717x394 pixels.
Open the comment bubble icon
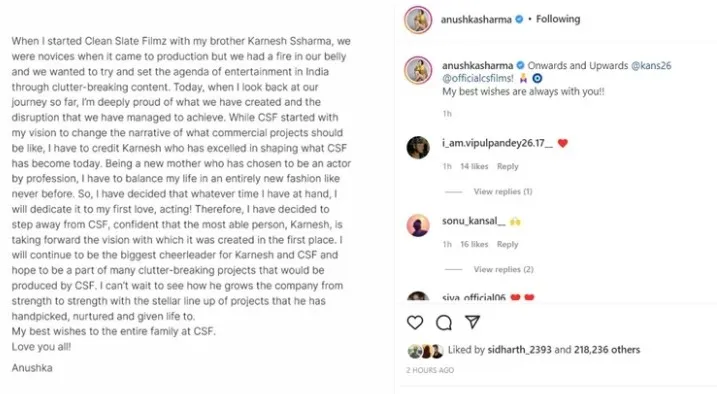click(444, 323)
